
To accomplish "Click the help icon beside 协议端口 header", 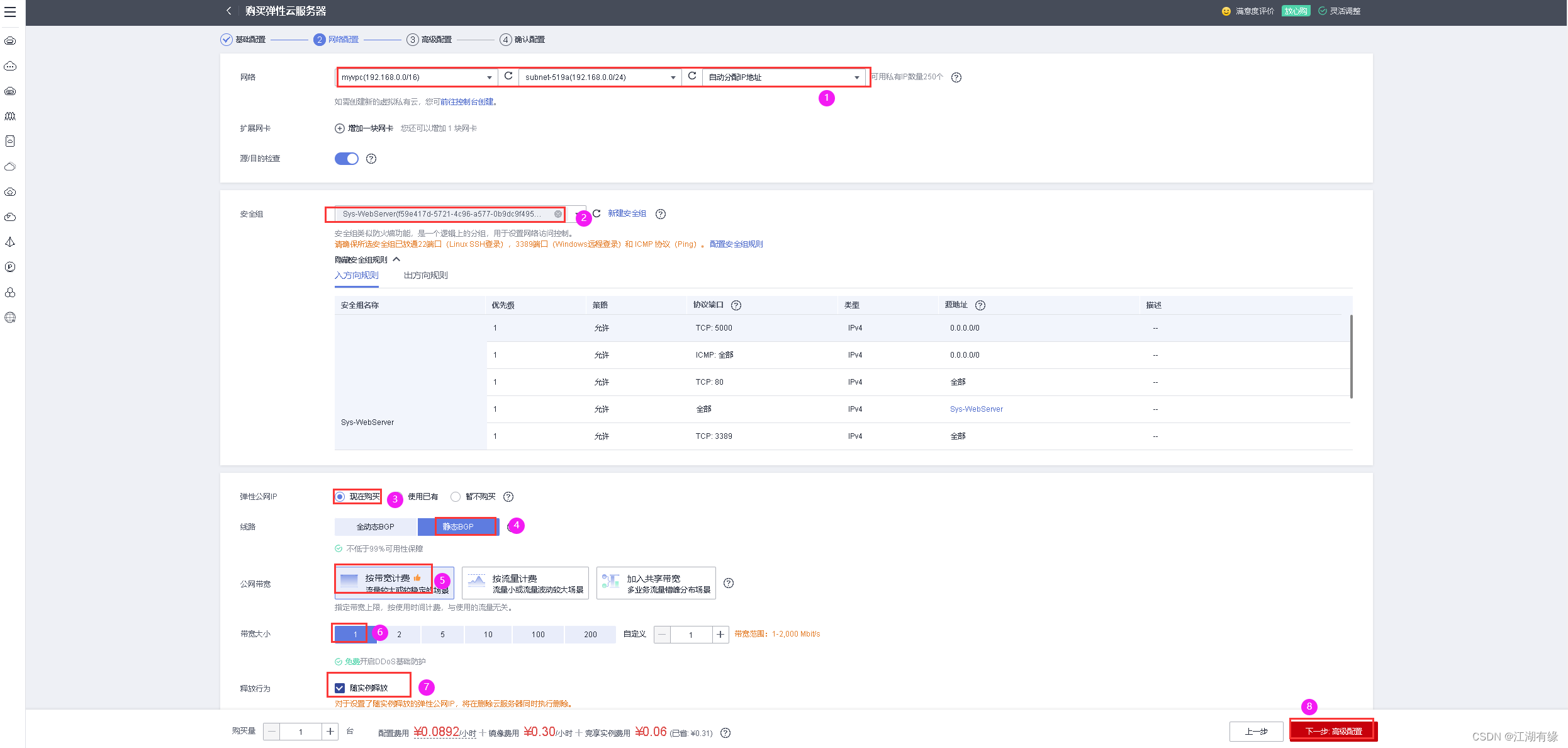I will click(736, 305).
